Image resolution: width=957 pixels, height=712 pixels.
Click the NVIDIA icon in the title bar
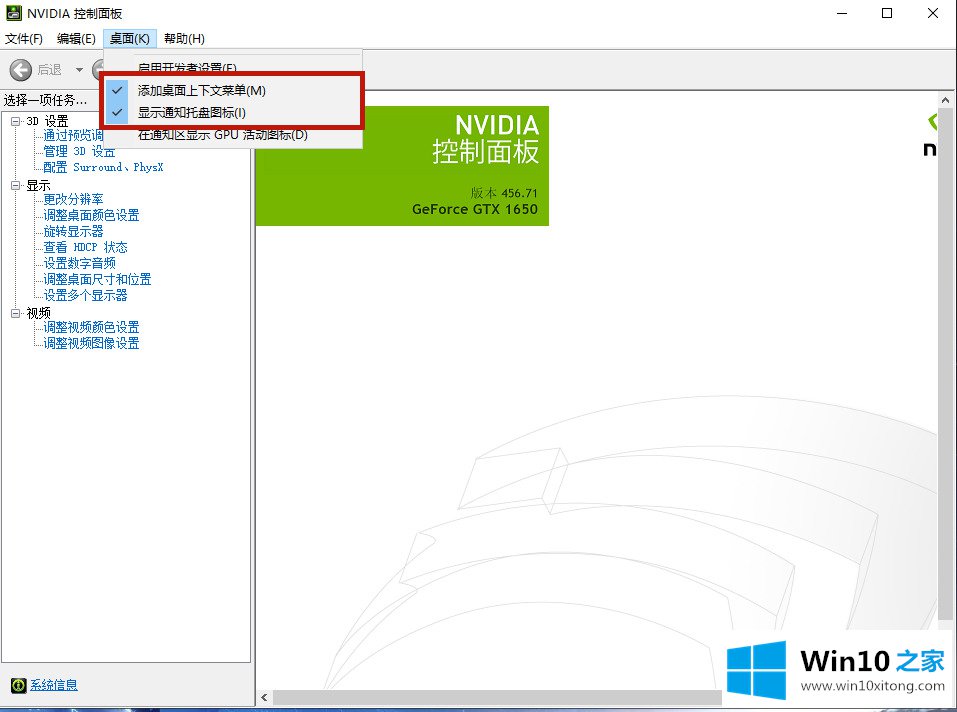coord(13,13)
